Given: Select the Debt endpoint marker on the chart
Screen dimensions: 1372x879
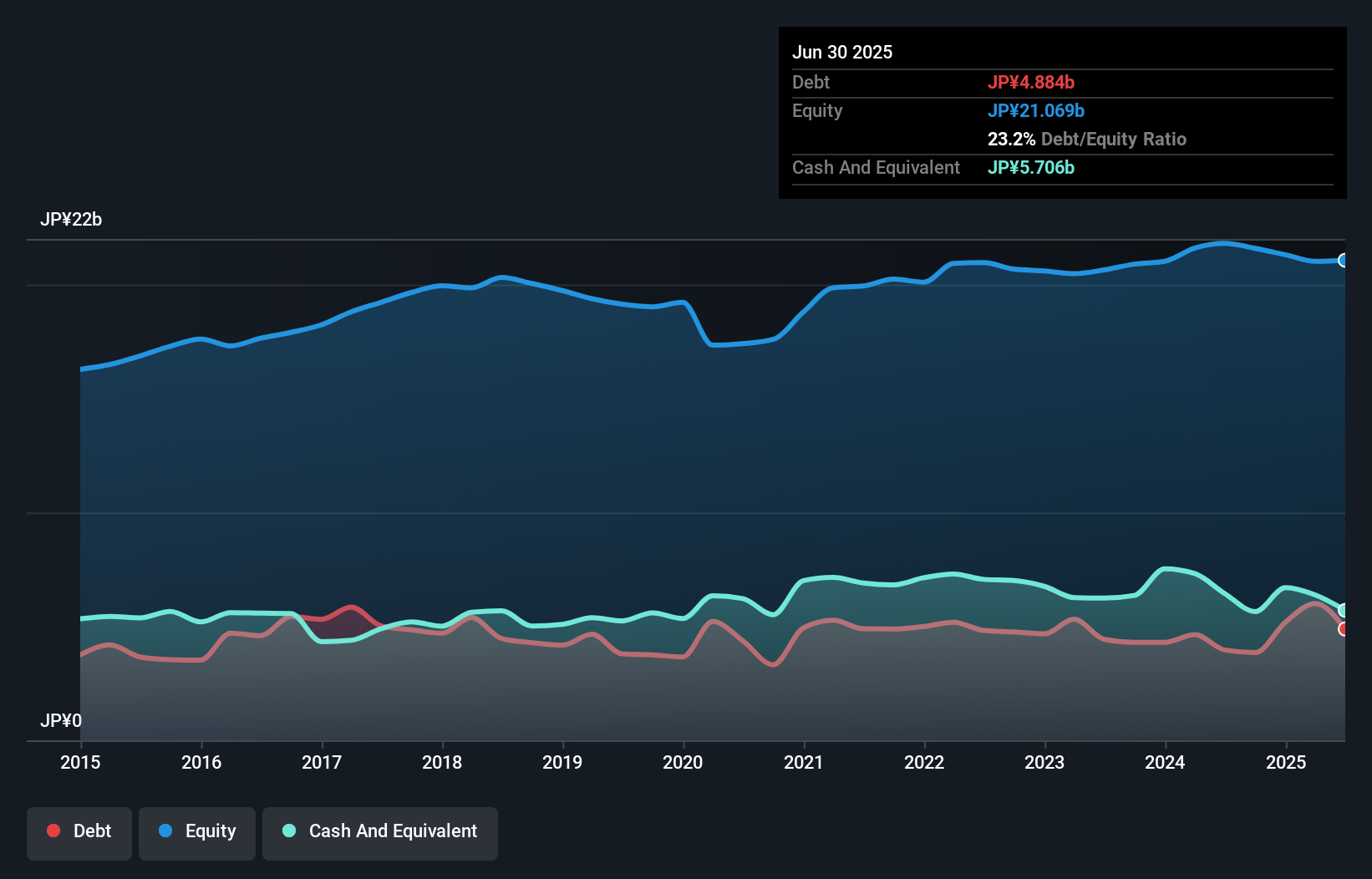Looking at the screenshot, I should (x=1344, y=629).
